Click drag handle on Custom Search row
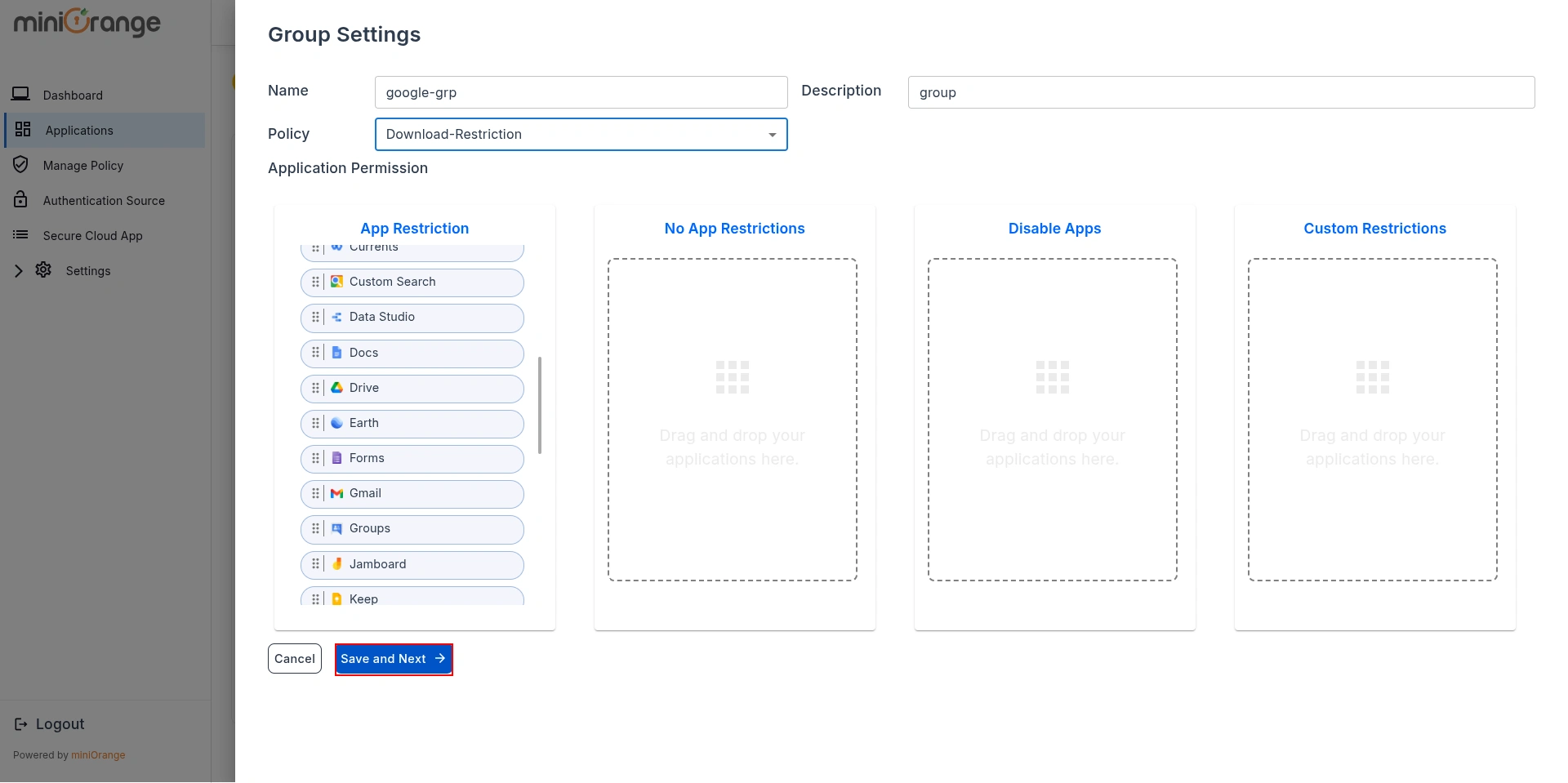The width and height of the screenshot is (1568, 783). [x=315, y=282]
